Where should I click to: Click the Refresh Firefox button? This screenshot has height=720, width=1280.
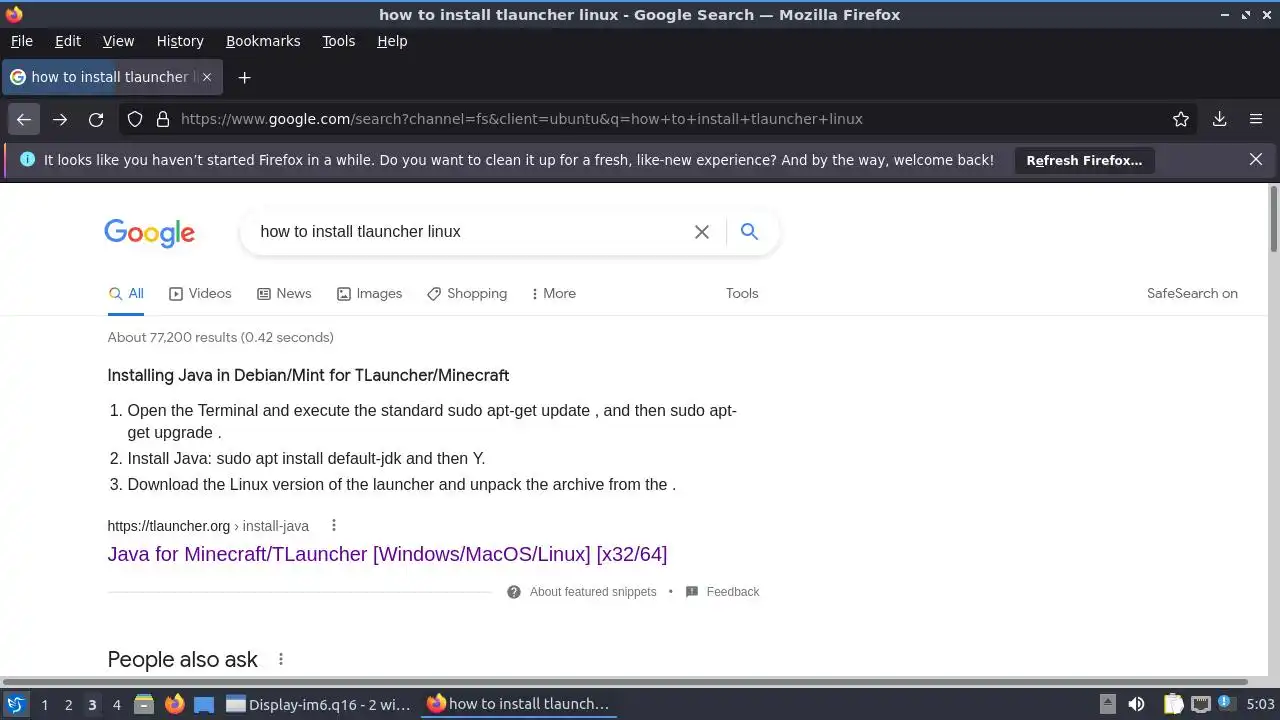pos(1084,160)
